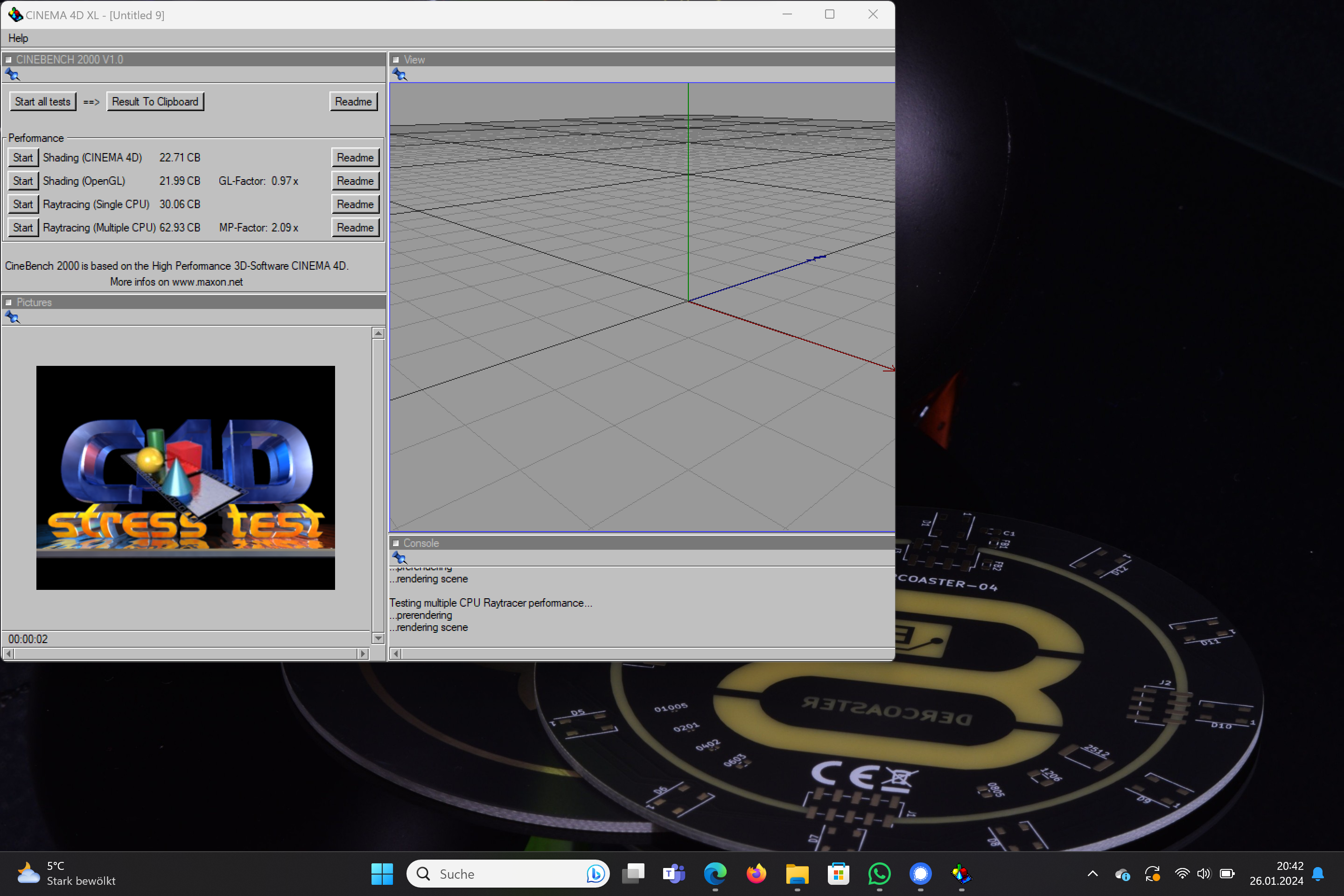Open Microsoft Teams from the taskbar
This screenshot has width=1344, height=896.
(x=674, y=874)
